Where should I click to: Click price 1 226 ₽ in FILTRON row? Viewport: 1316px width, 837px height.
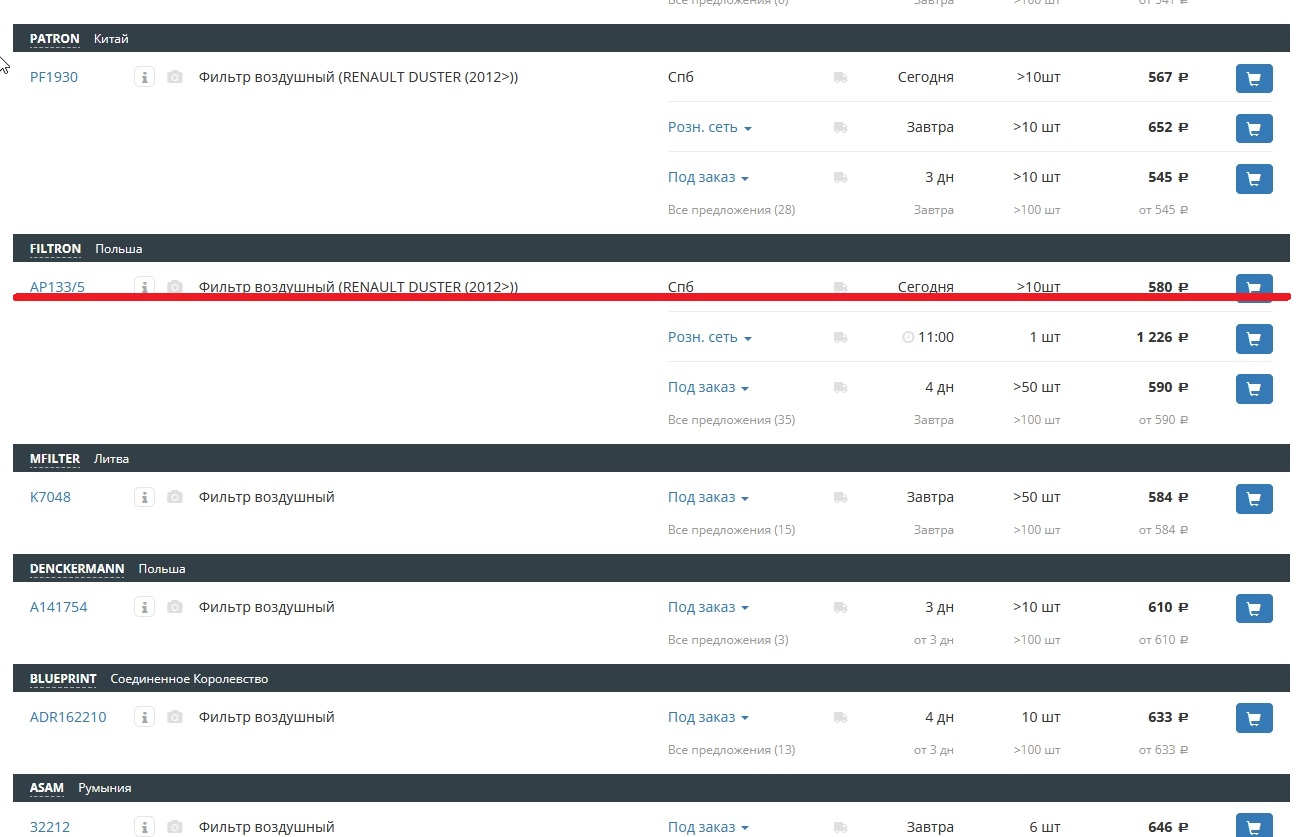[1162, 337]
